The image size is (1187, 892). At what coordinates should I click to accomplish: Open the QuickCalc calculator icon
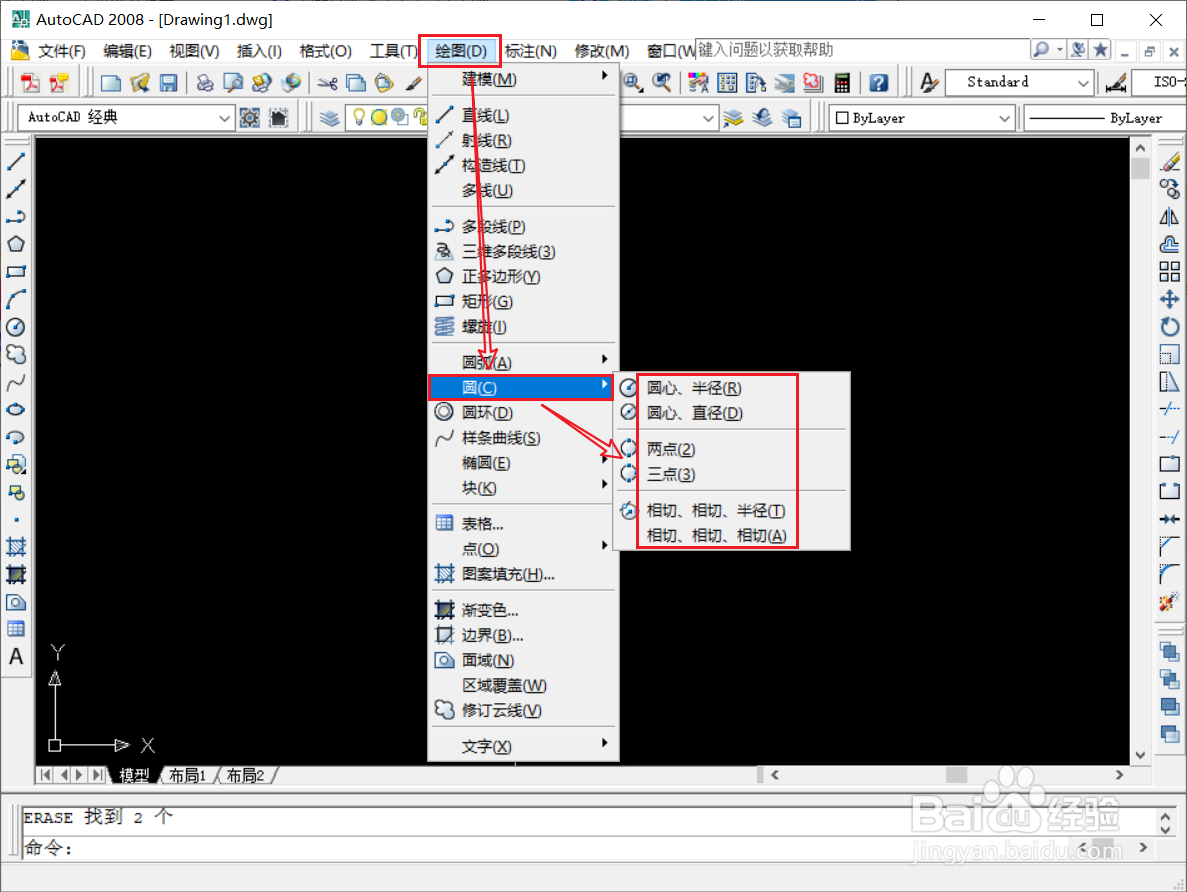[x=842, y=83]
